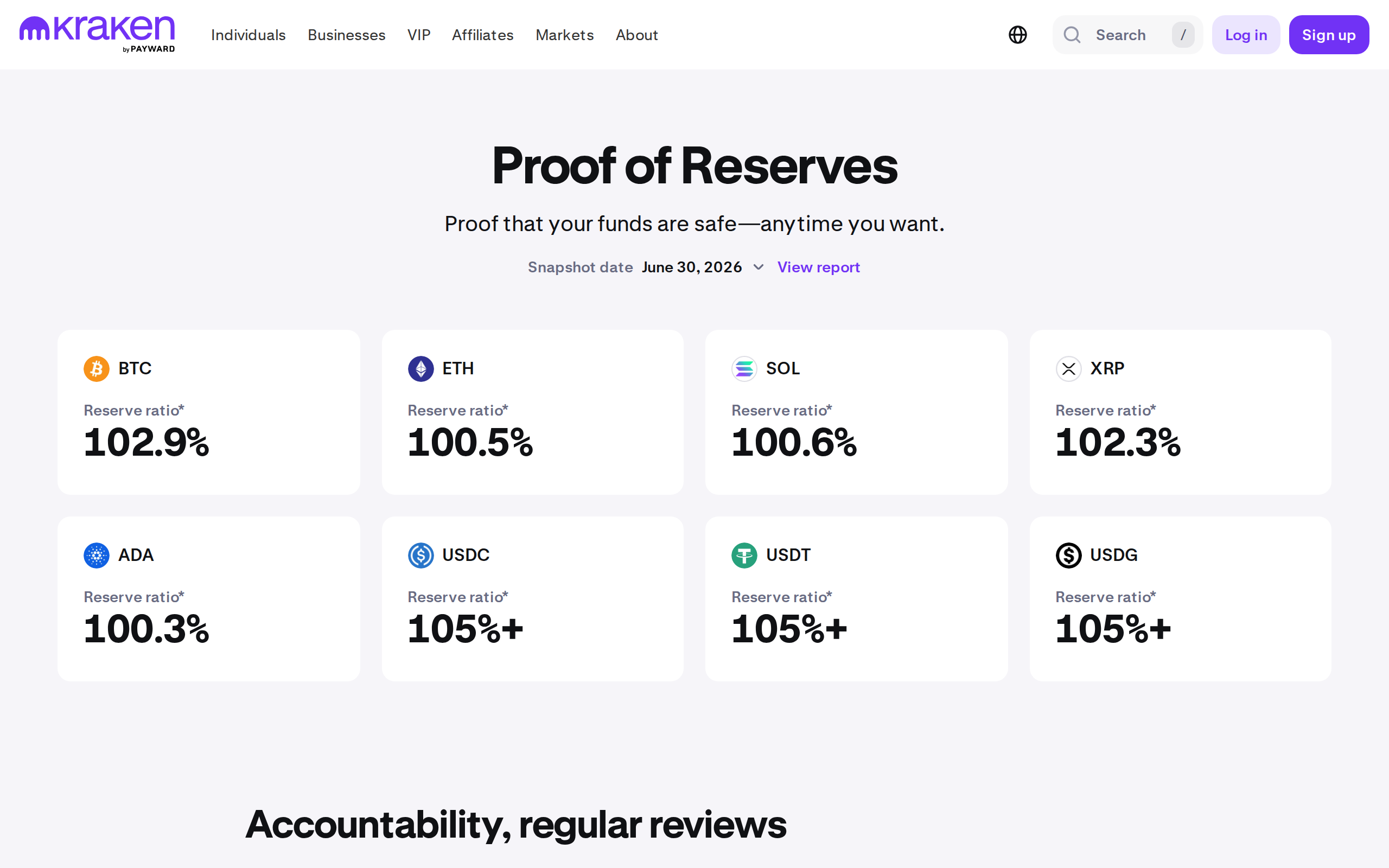Click the XRP coin icon

pyautogui.click(x=1069, y=368)
